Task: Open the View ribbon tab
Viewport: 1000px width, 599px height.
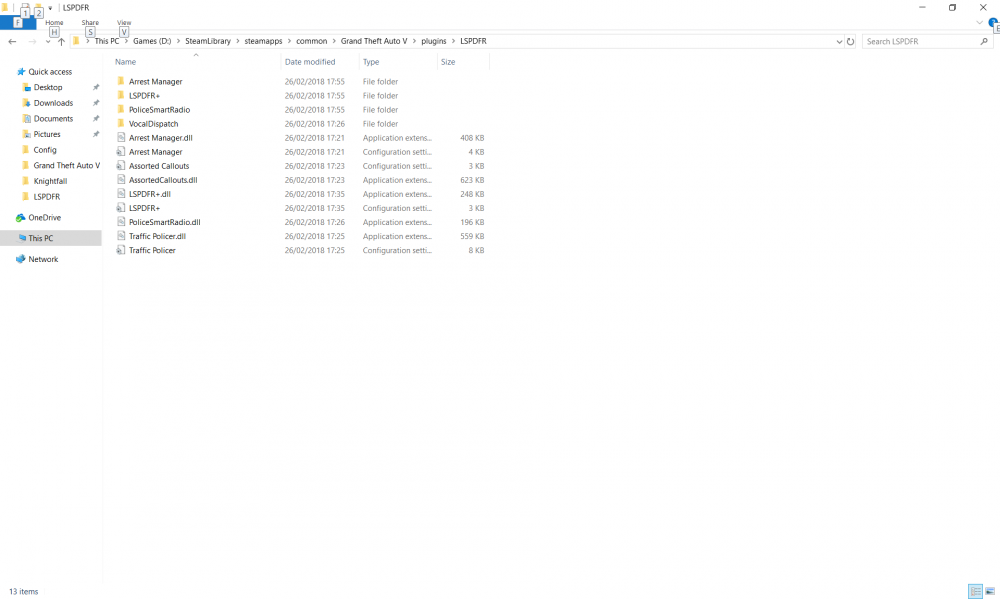Action: pyautogui.click(x=124, y=23)
